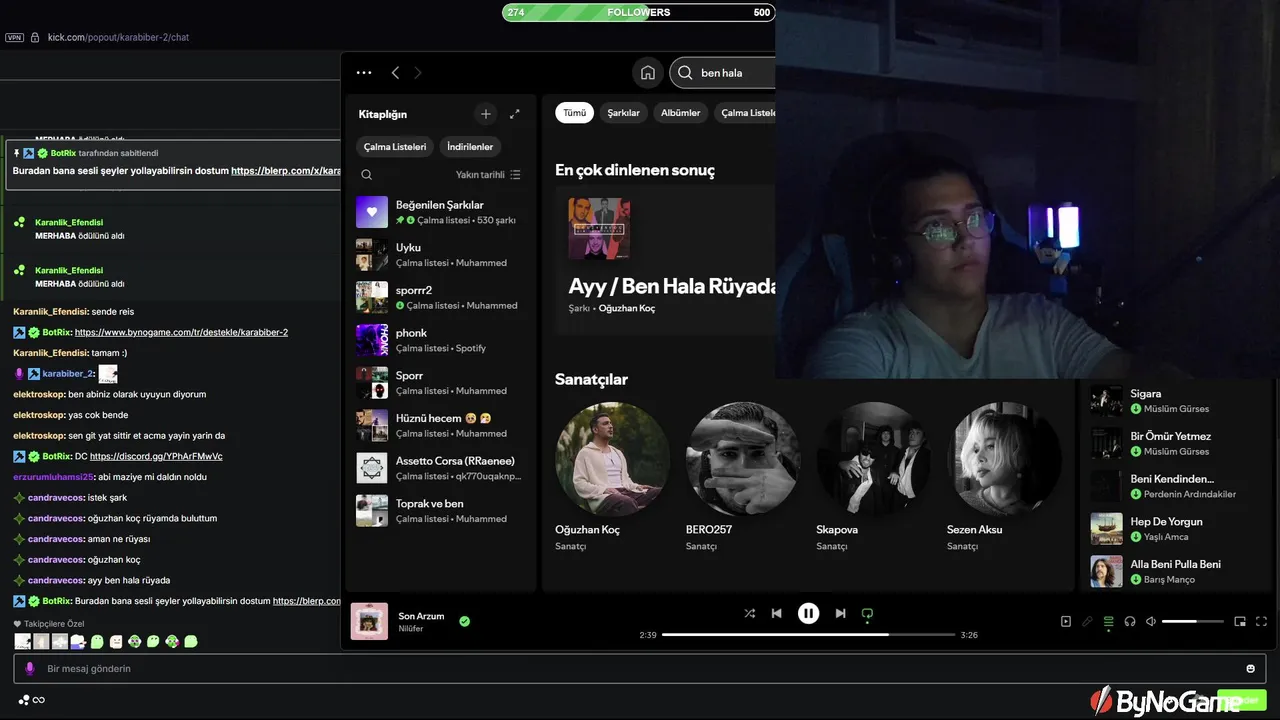Pause the current song
This screenshot has width=1280, height=720.
(x=808, y=613)
